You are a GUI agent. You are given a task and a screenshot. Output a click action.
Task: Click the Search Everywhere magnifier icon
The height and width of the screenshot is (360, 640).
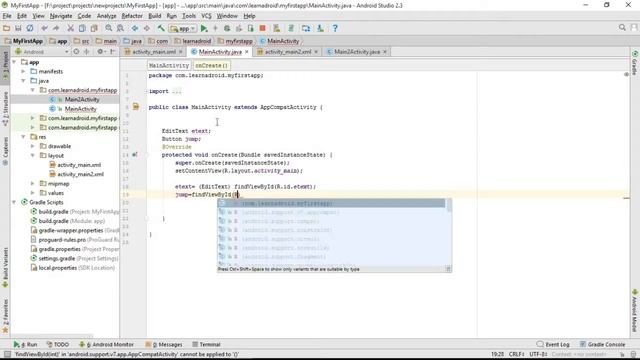(x=622, y=28)
